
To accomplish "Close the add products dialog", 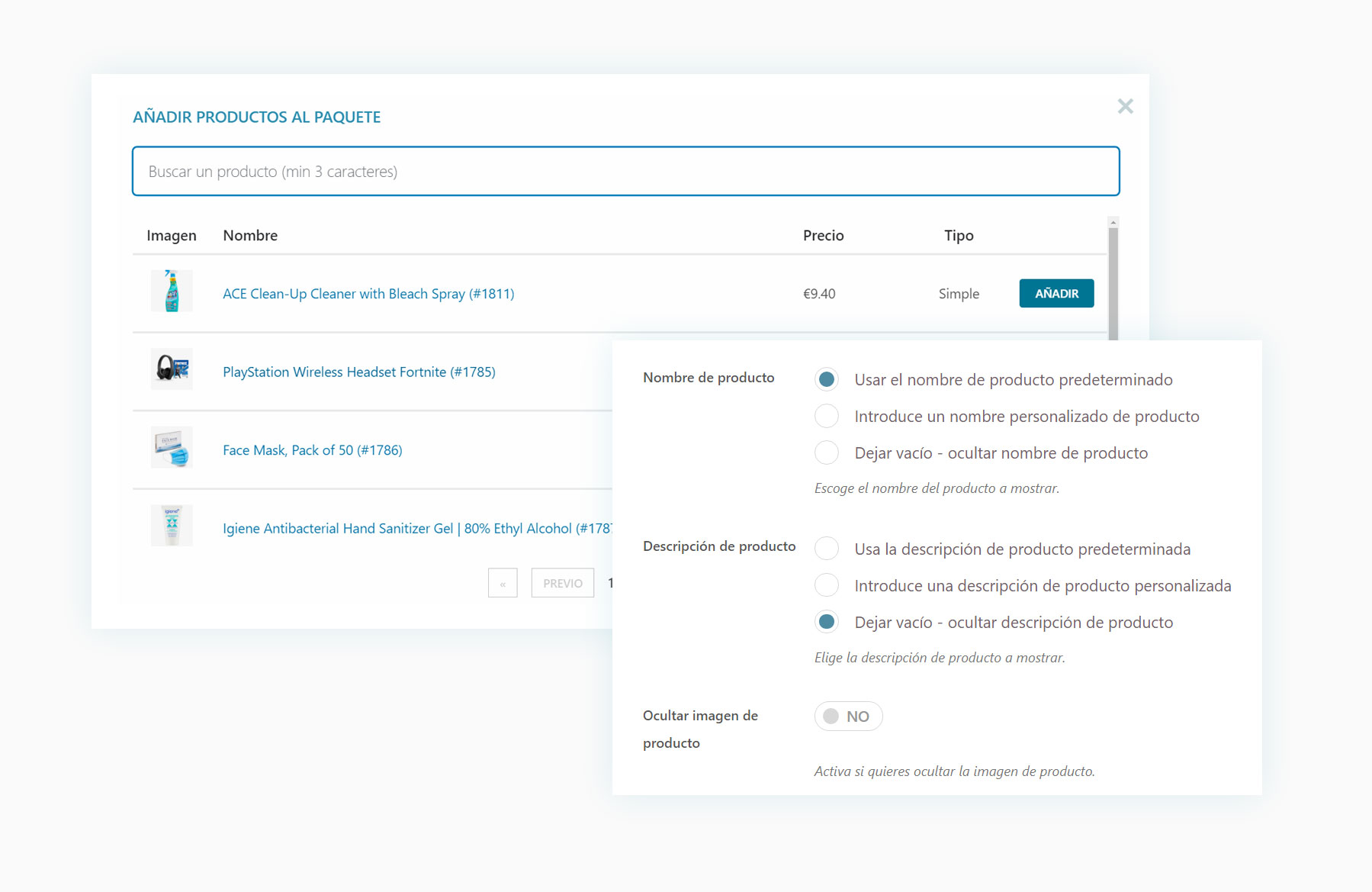I will click(x=1125, y=107).
